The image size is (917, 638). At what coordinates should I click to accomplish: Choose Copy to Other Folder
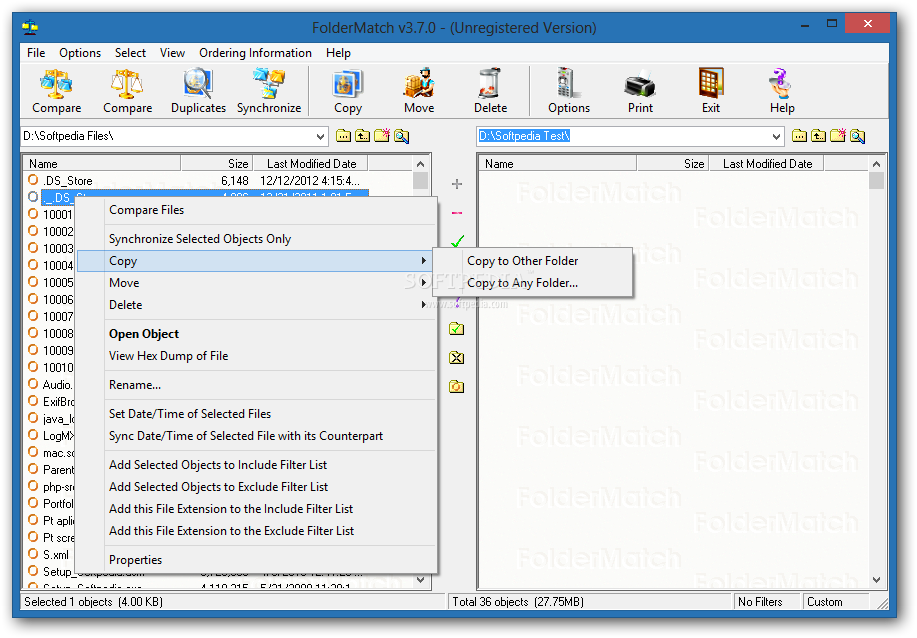pos(533,261)
